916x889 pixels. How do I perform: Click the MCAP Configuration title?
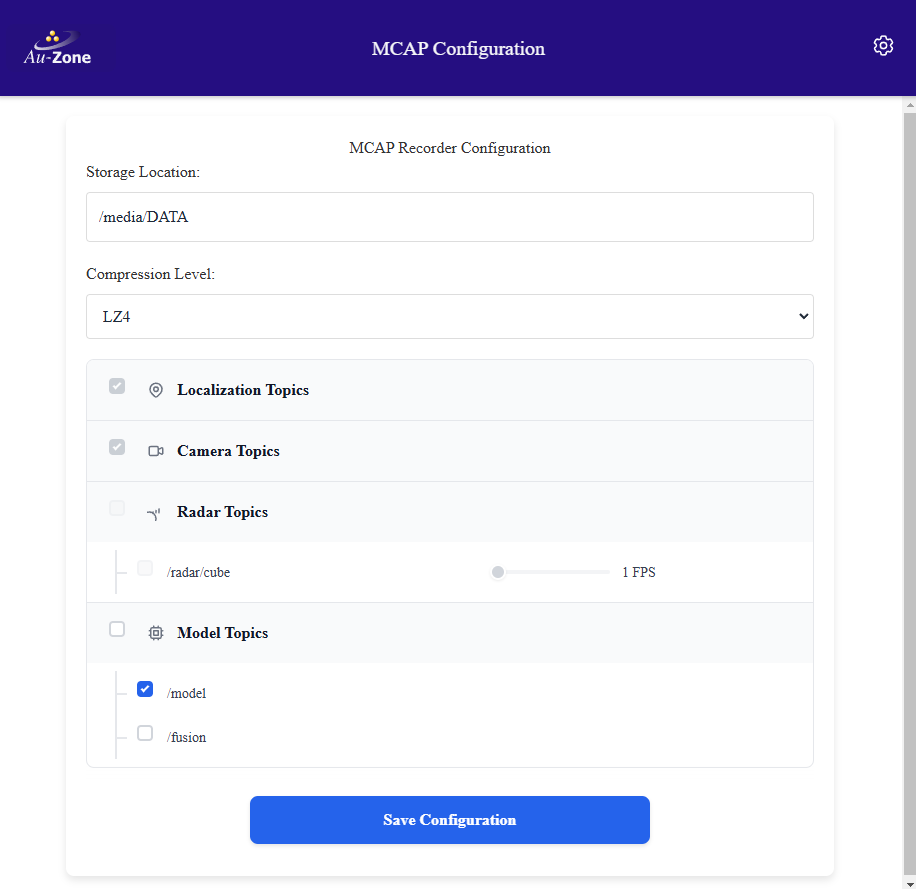point(457,48)
